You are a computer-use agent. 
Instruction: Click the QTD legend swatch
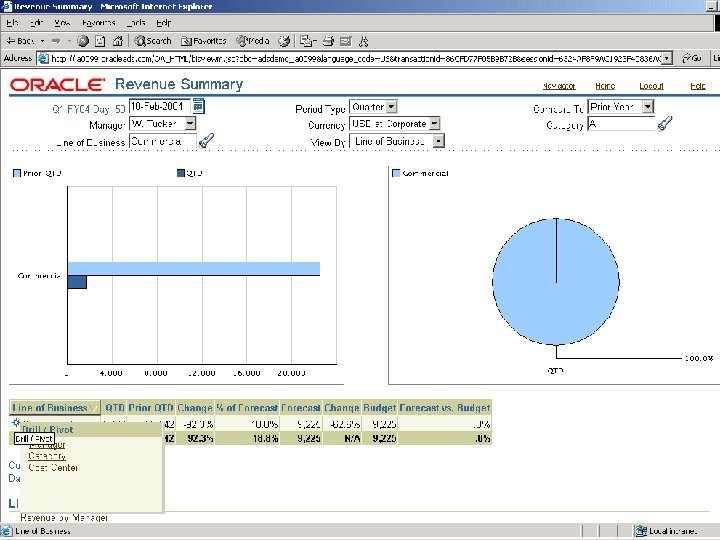point(181,173)
